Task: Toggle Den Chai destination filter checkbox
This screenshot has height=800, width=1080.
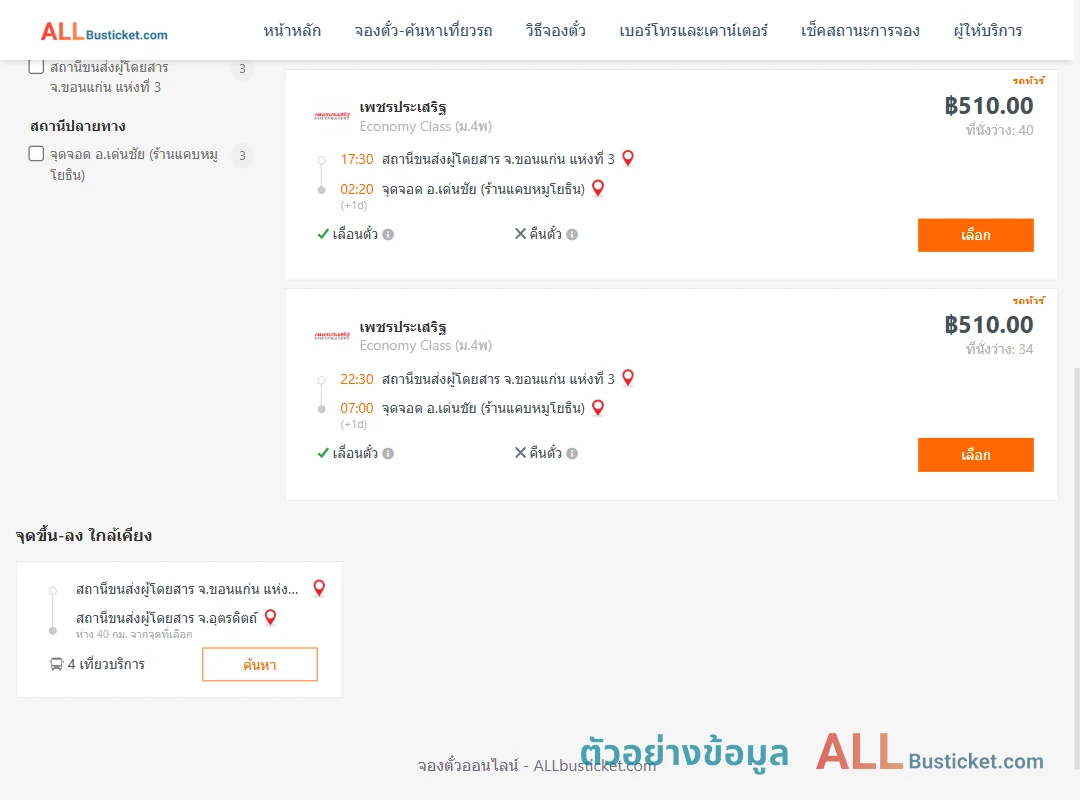Action: point(36,154)
